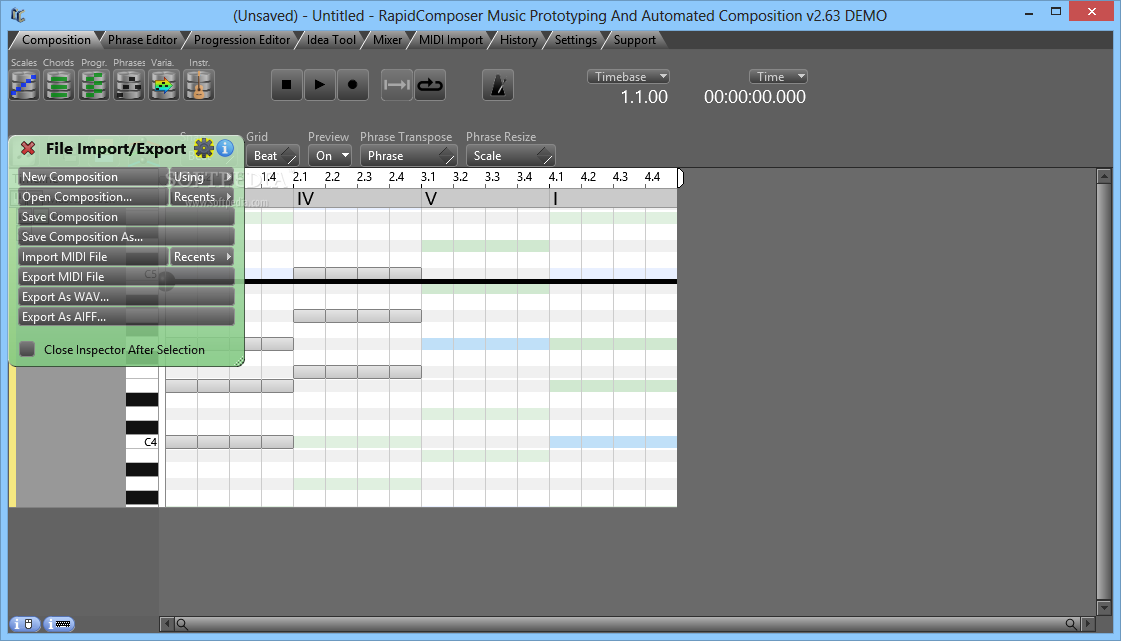The width and height of the screenshot is (1121, 641).
Task: Click the scroll-left arrow of horizontal scrollbar
Action: [167, 624]
